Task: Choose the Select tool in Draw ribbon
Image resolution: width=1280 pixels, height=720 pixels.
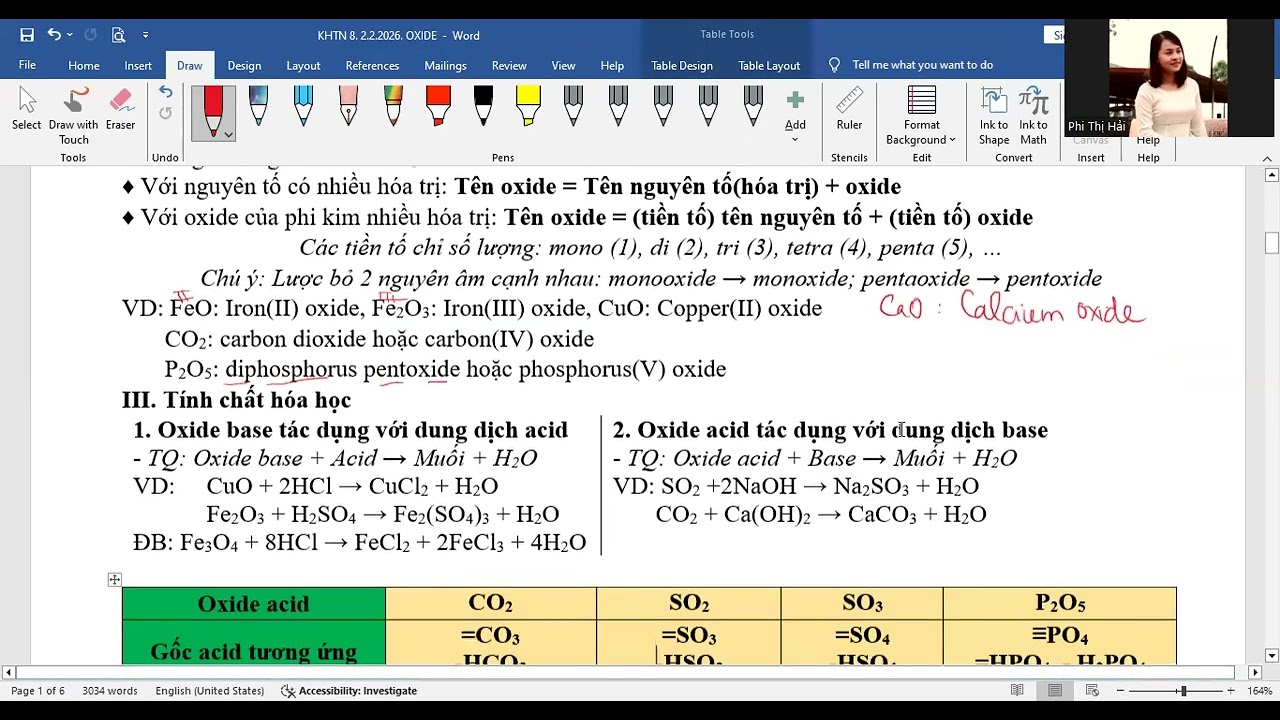Action: point(27,110)
